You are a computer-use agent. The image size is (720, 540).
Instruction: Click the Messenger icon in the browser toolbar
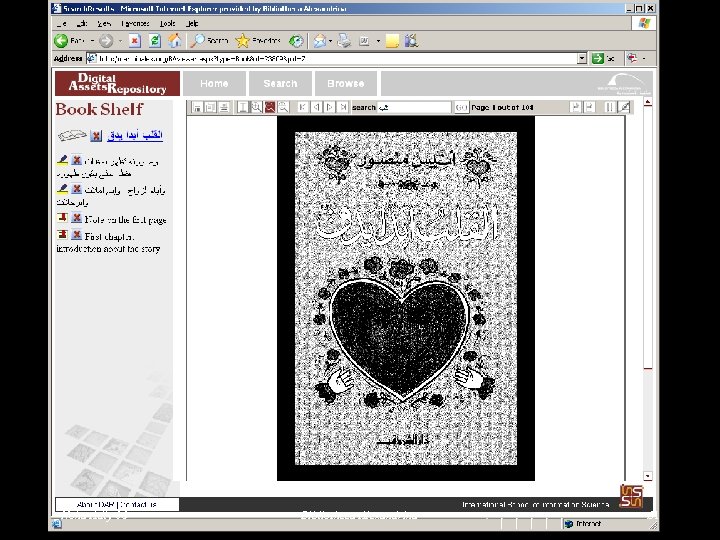click(411, 41)
